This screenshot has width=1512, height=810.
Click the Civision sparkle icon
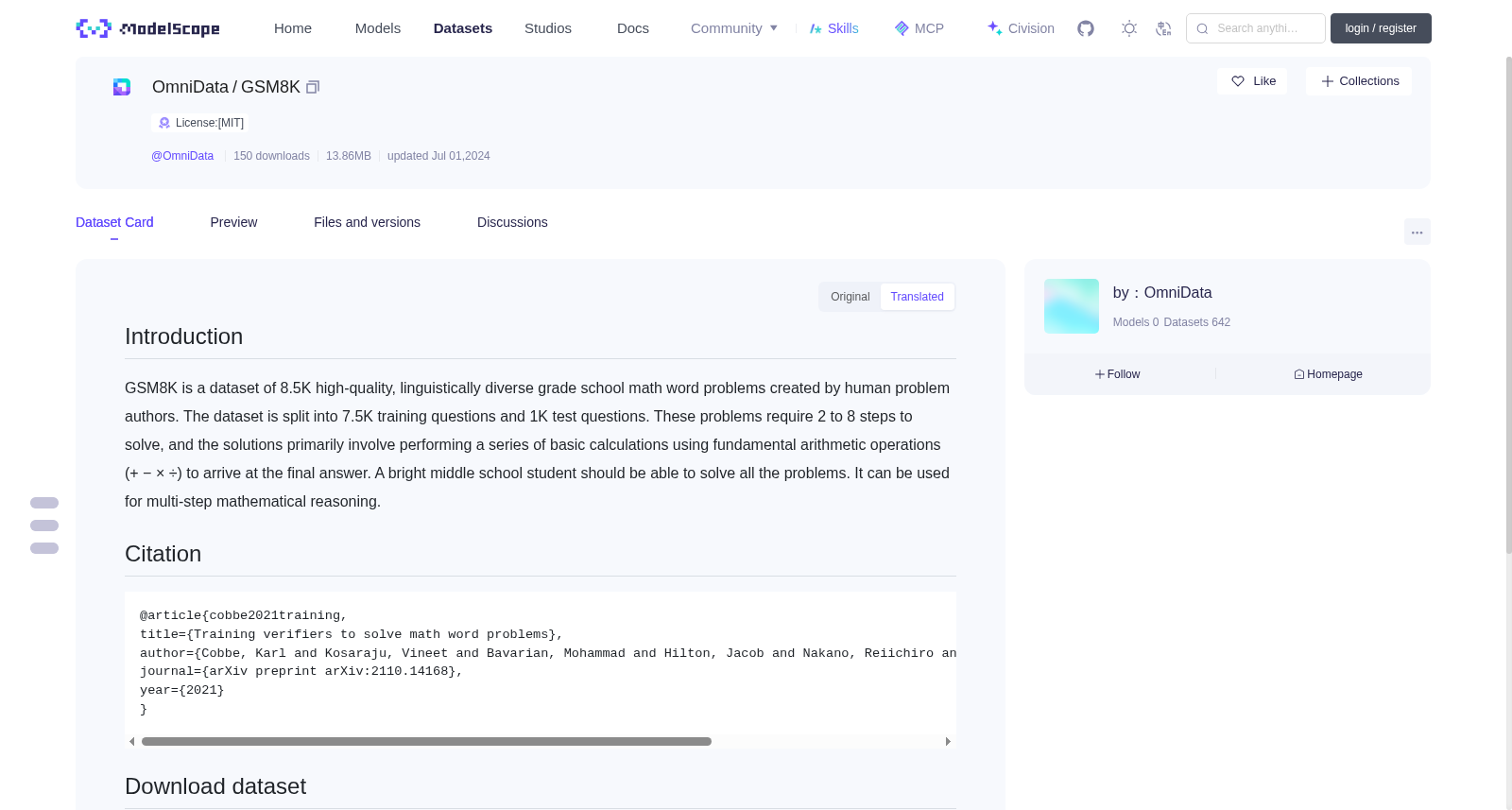(994, 28)
